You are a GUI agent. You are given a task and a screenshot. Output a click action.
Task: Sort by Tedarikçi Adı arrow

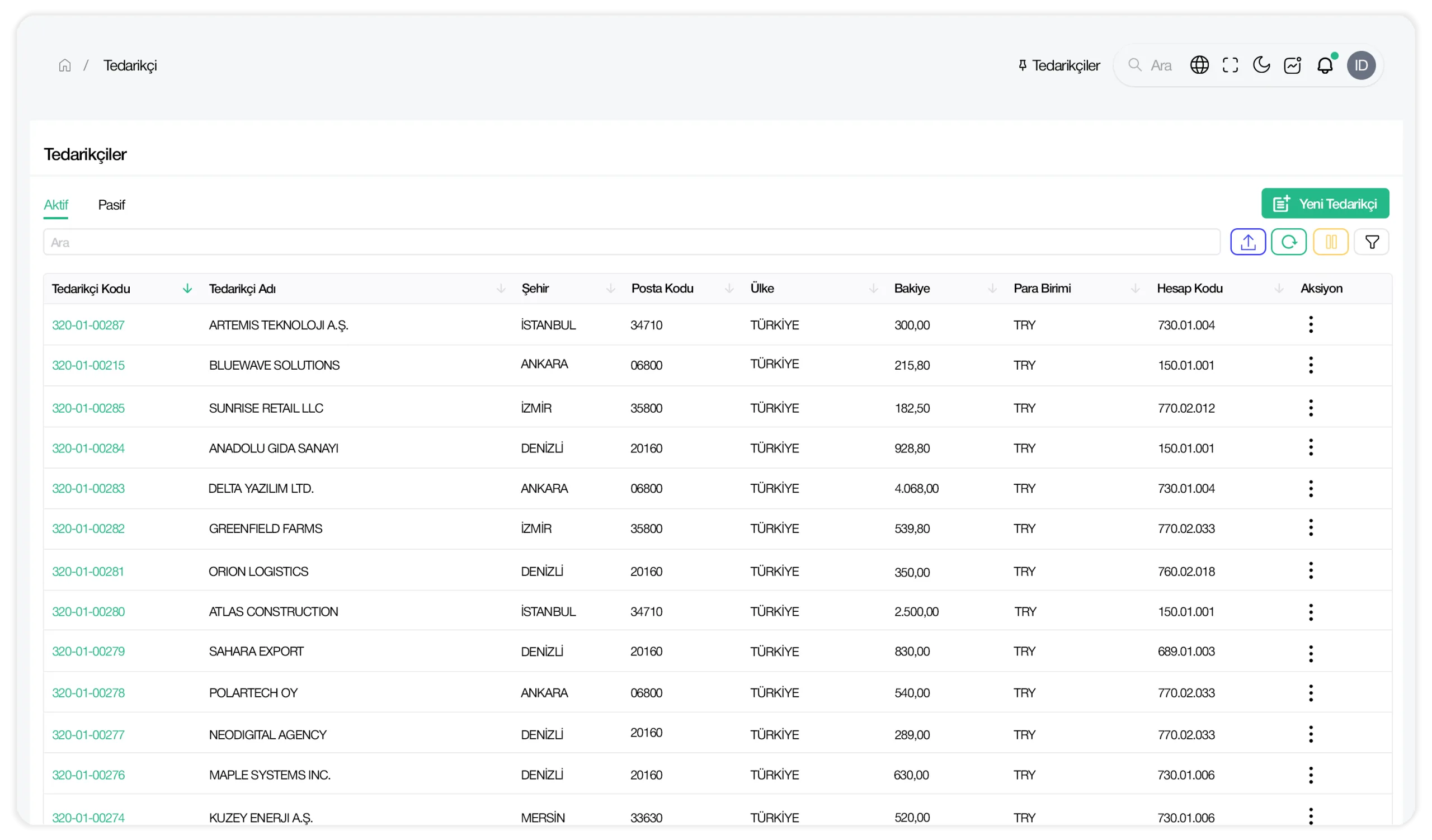coord(501,289)
